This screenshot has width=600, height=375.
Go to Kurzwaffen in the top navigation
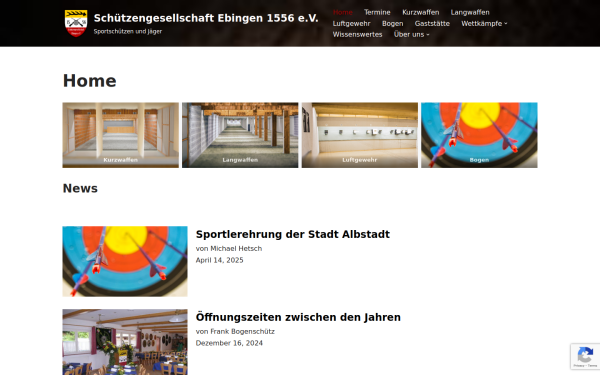click(421, 12)
